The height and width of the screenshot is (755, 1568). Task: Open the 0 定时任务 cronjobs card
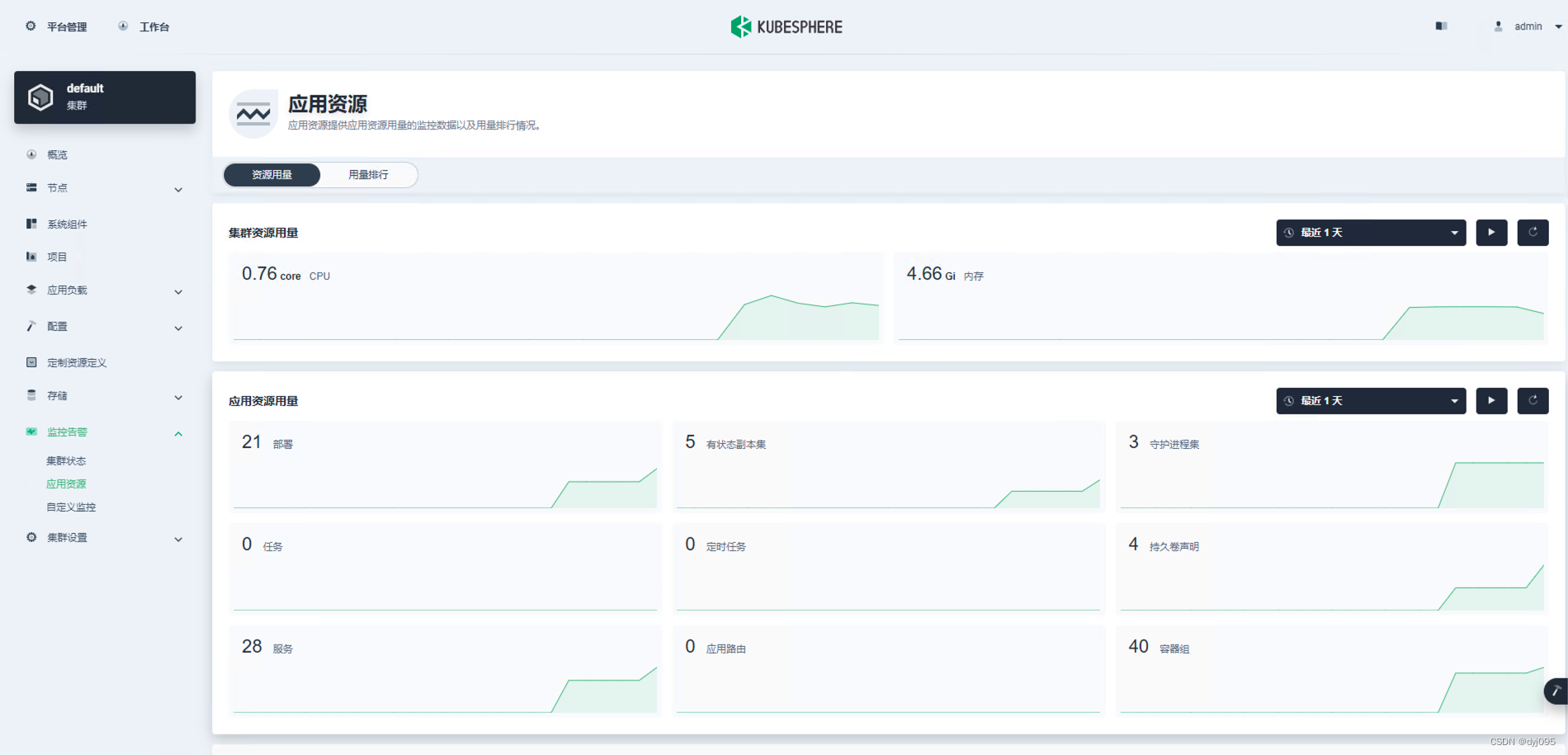click(x=889, y=569)
